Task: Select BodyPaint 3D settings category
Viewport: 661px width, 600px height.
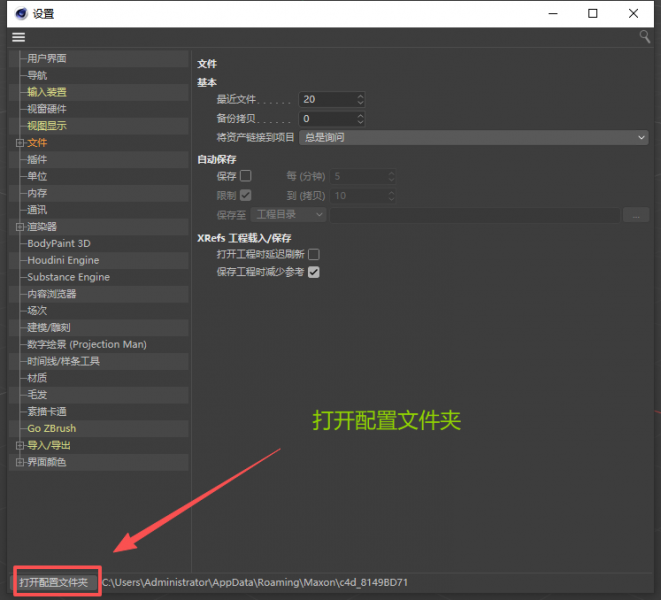Action: (59, 244)
